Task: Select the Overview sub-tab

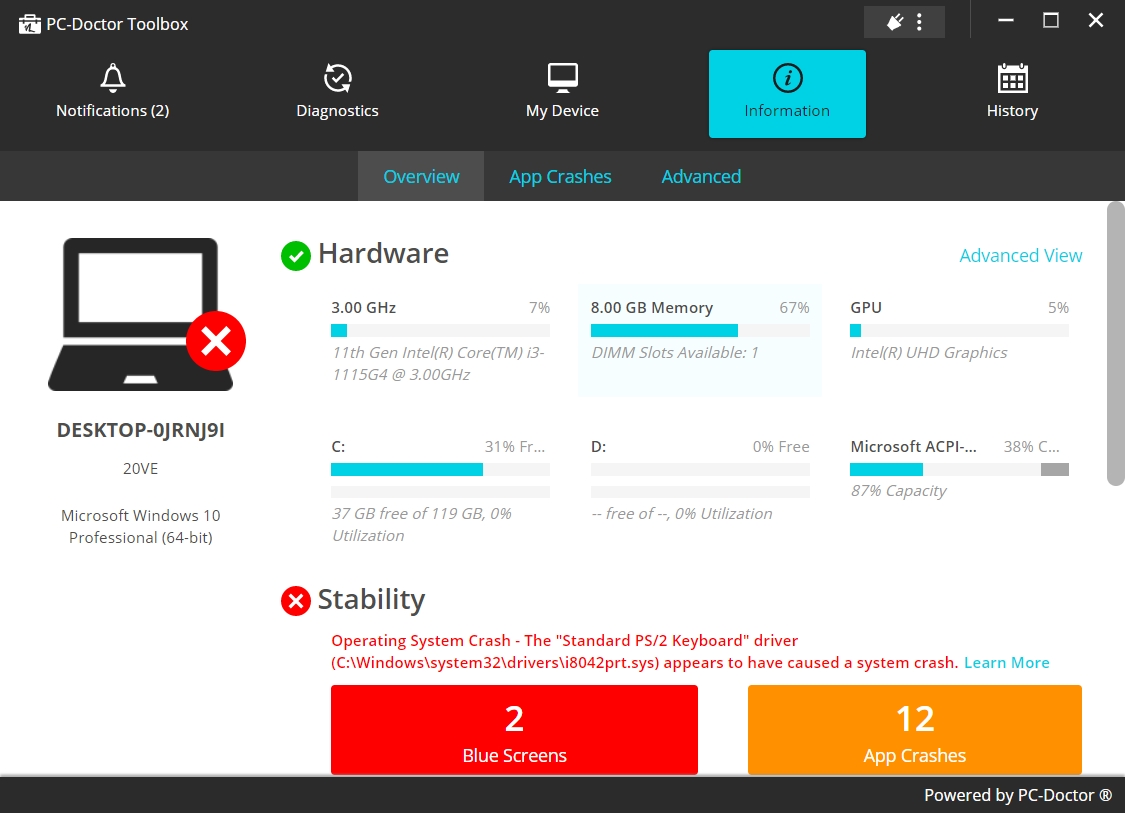Action: (x=421, y=177)
